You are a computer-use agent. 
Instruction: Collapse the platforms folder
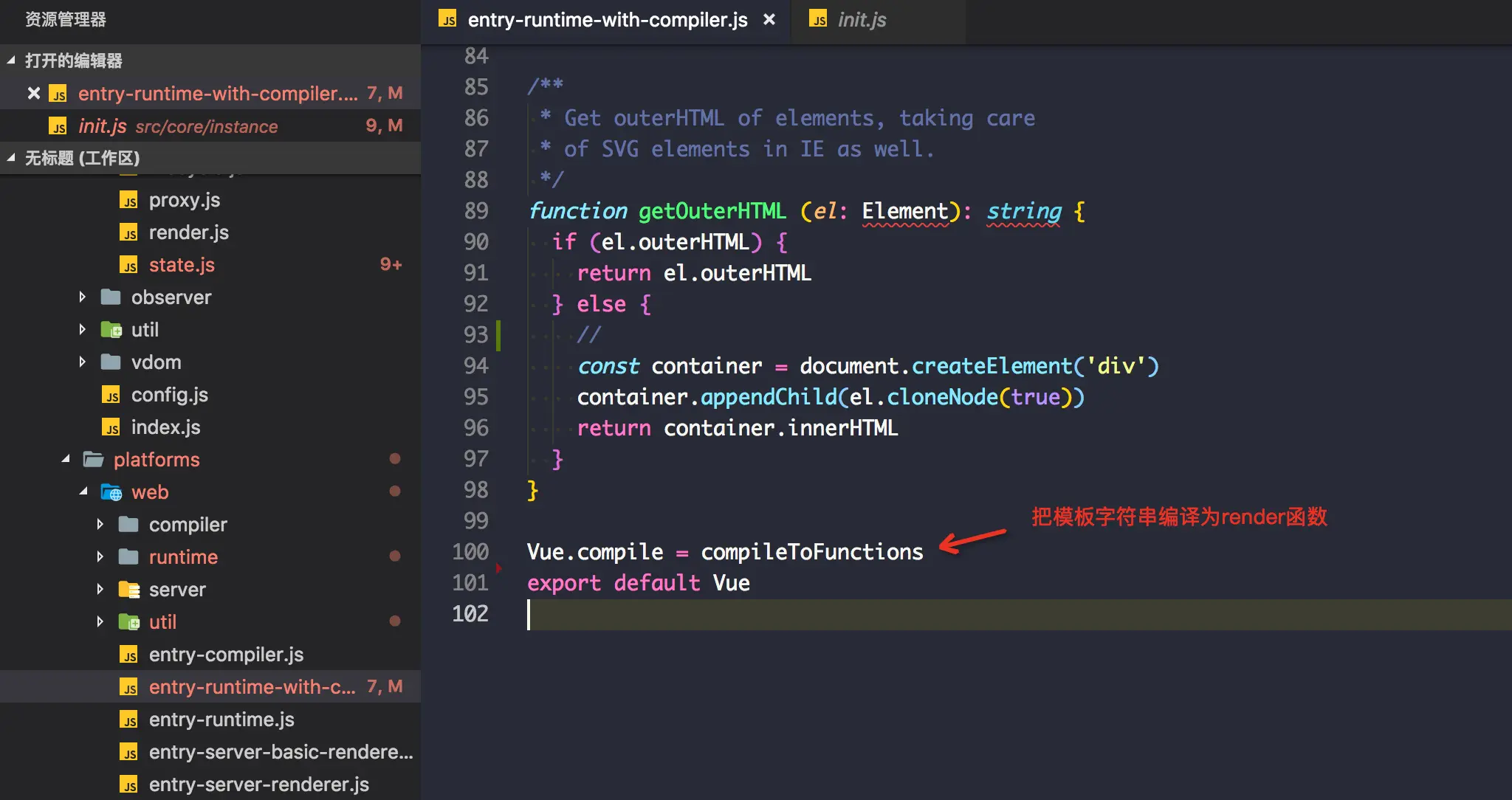[x=65, y=459]
